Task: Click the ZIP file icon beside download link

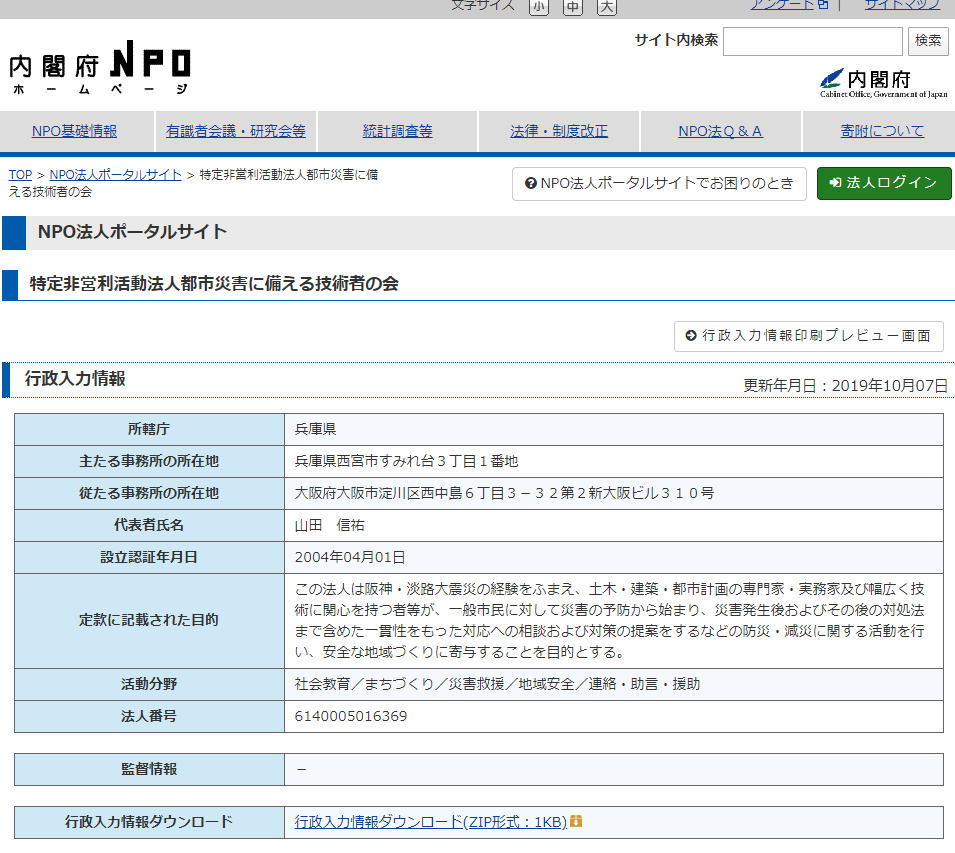Action: 576,821
